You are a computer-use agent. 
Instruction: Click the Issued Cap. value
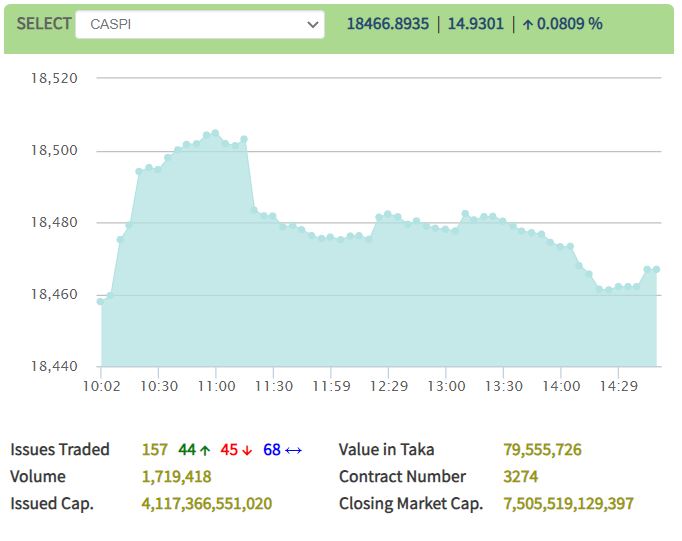(207, 504)
